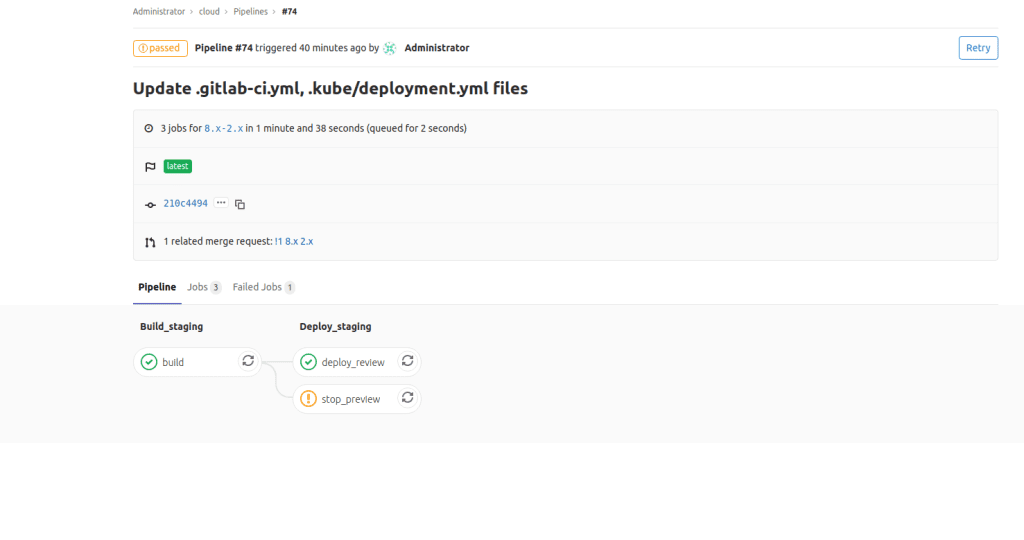Open the 8.x-2.x branch link
The width and height of the screenshot is (1024, 540).
coord(223,128)
